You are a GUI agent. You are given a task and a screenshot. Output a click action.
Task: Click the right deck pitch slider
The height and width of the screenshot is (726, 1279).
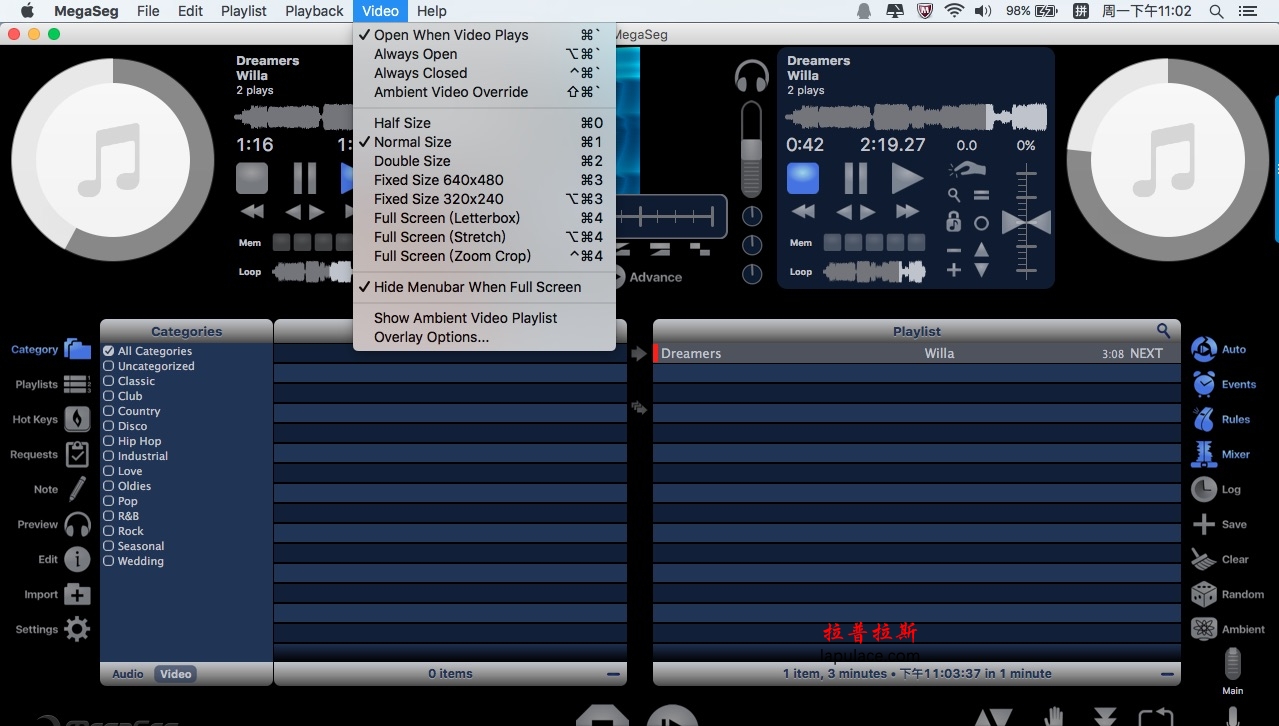[1026, 222]
